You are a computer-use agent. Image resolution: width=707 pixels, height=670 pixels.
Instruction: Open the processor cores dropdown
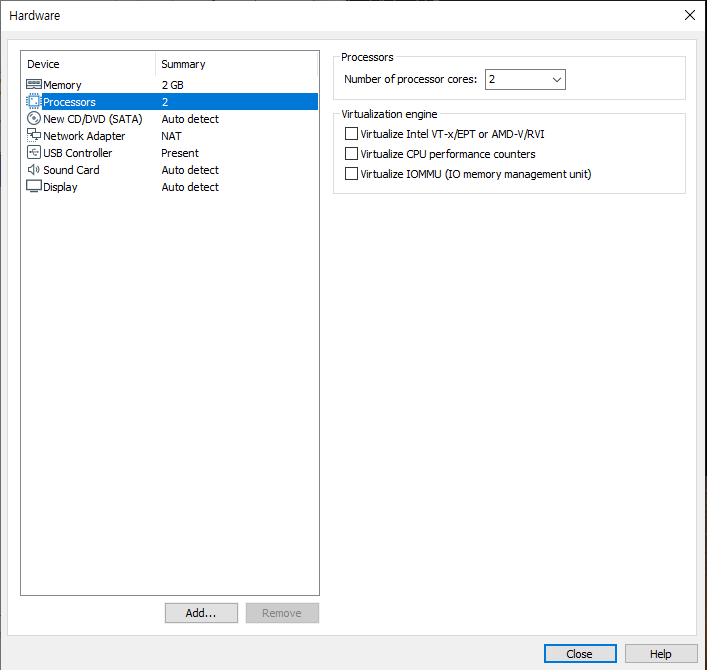[x=556, y=79]
